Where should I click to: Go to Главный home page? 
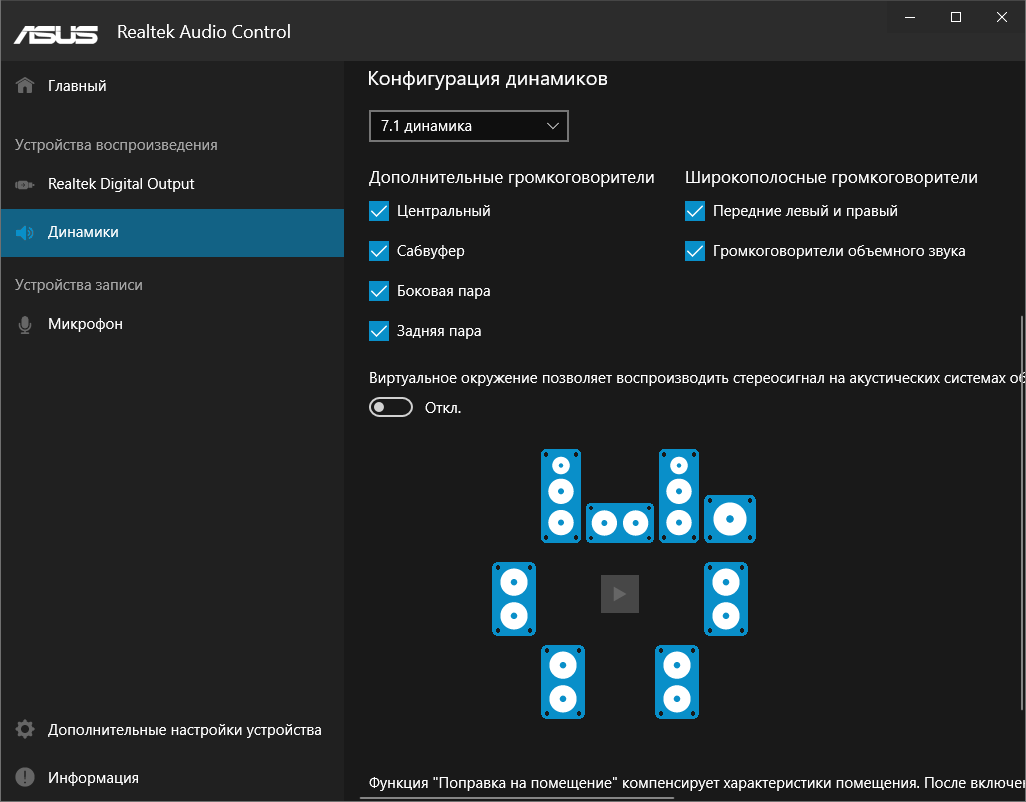click(77, 86)
